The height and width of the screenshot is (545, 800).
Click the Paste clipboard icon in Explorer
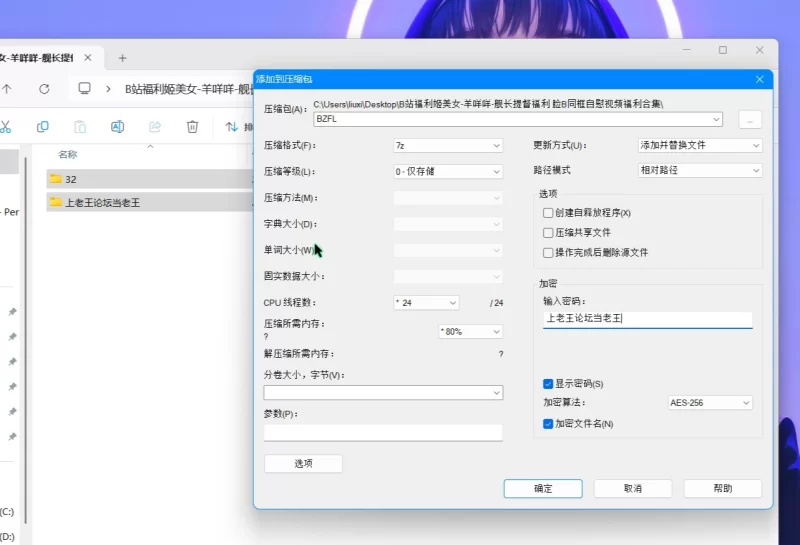point(80,127)
